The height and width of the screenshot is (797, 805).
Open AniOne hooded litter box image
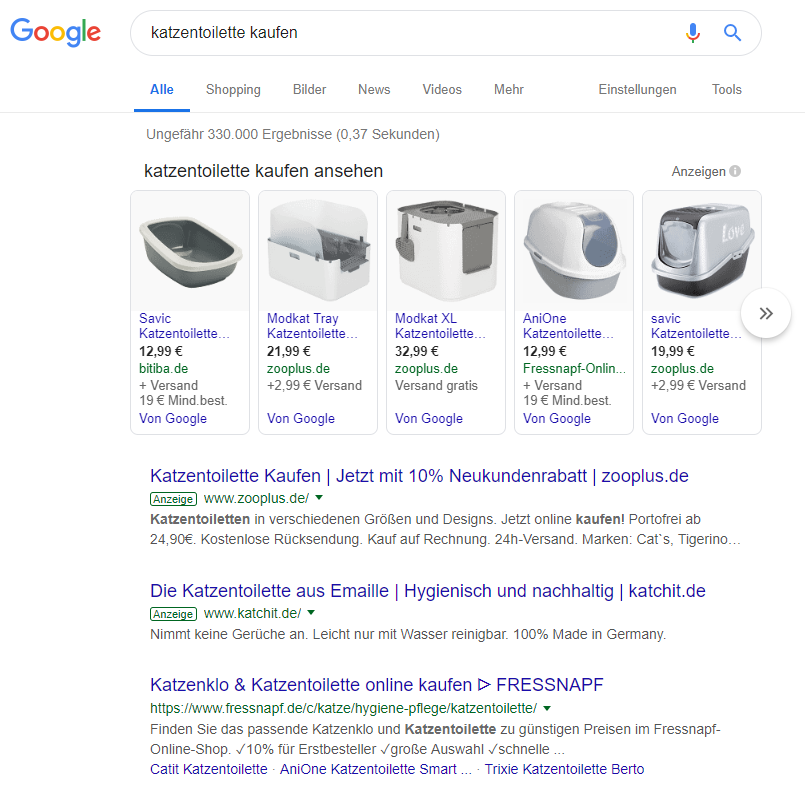pyautogui.click(x=574, y=252)
